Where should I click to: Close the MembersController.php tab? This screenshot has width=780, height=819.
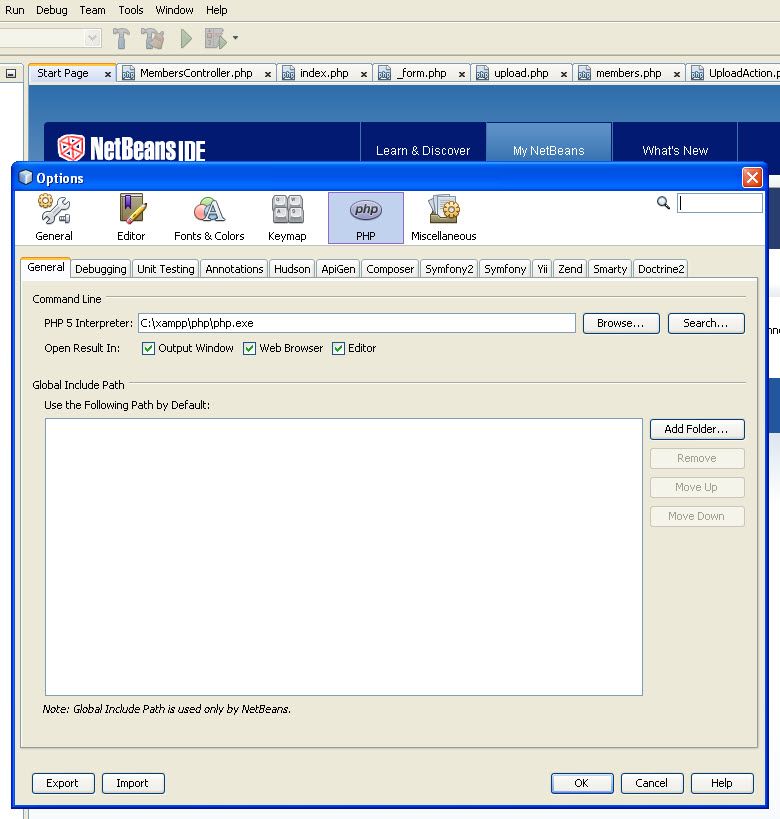(x=267, y=74)
